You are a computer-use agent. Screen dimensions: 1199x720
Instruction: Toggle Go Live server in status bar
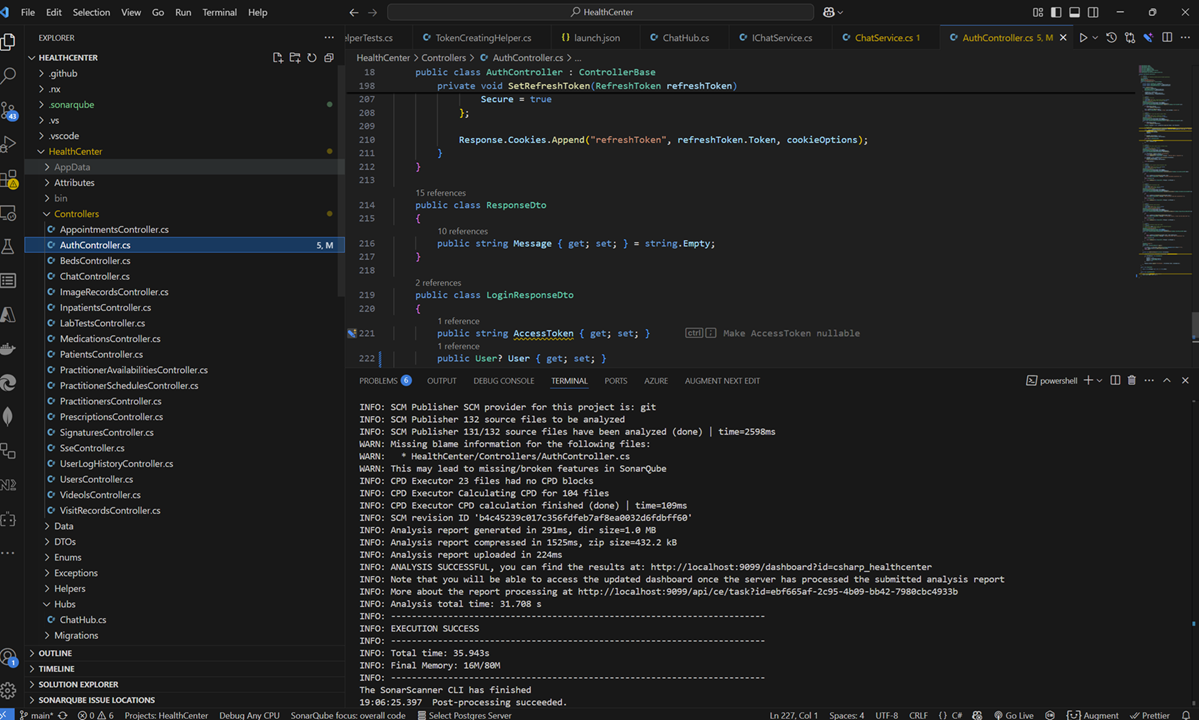point(1013,715)
